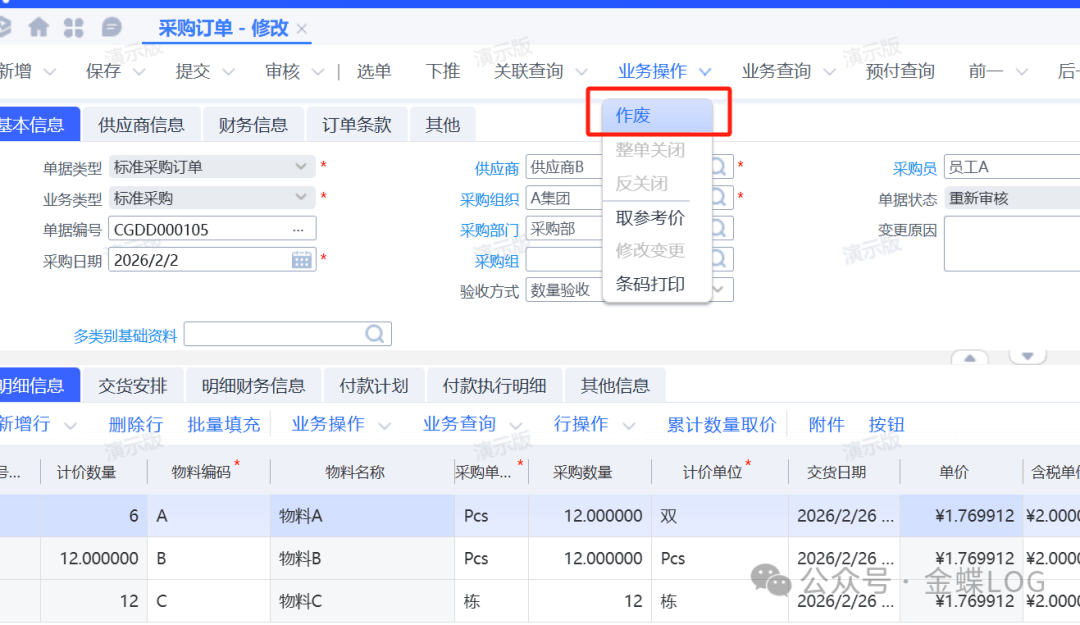The width and height of the screenshot is (1080, 625).
Task: Open the 业务类型 dropdown list
Action: (x=301, y=198)
